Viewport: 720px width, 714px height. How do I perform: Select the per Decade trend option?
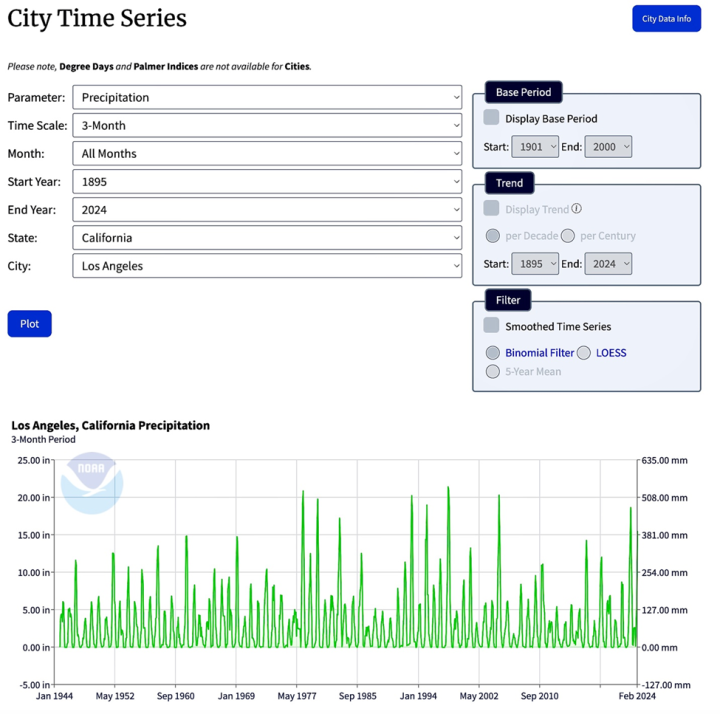click(492, 236)
